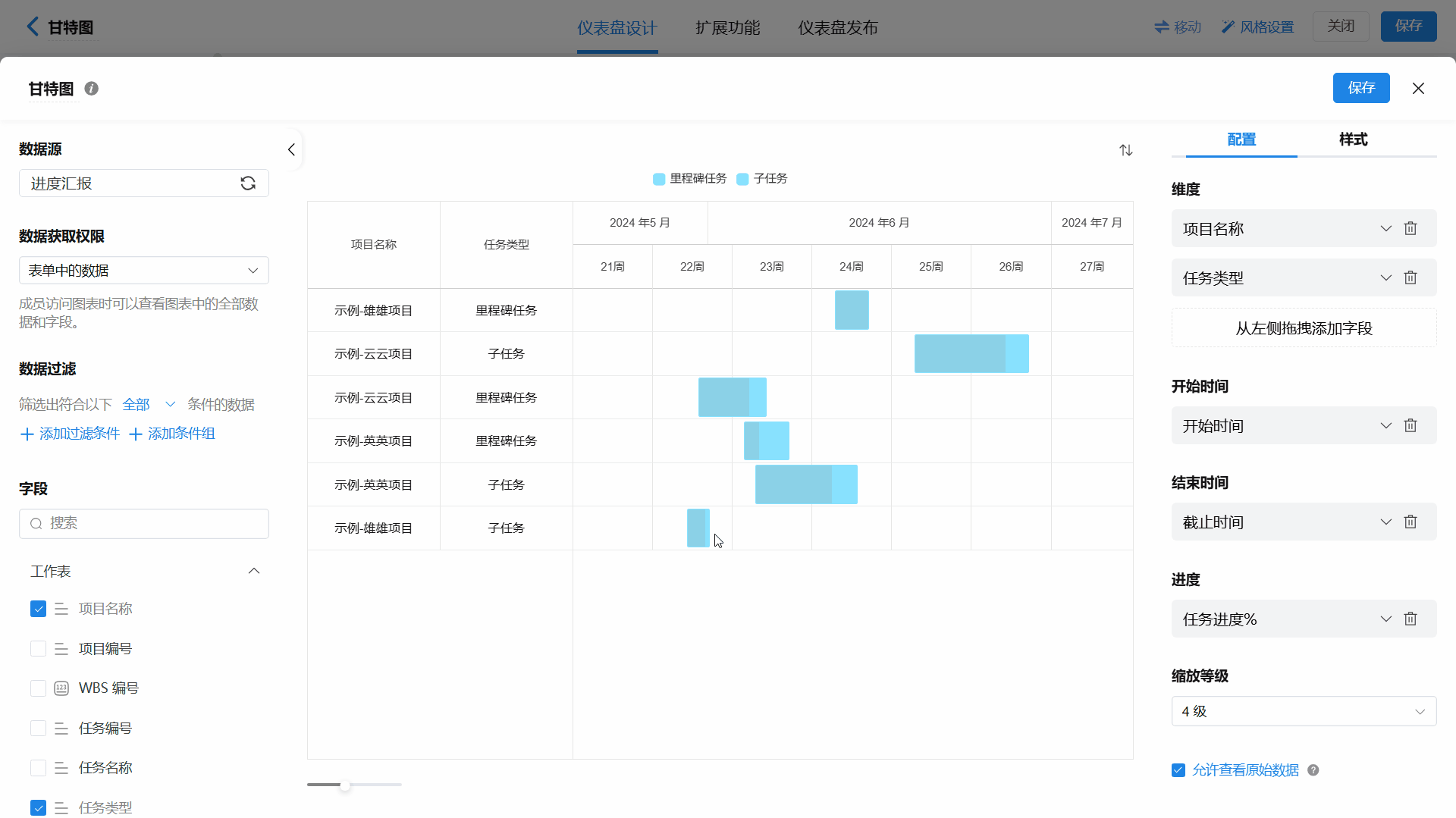Delete the 任务进度% progress field

[1410, 619]
